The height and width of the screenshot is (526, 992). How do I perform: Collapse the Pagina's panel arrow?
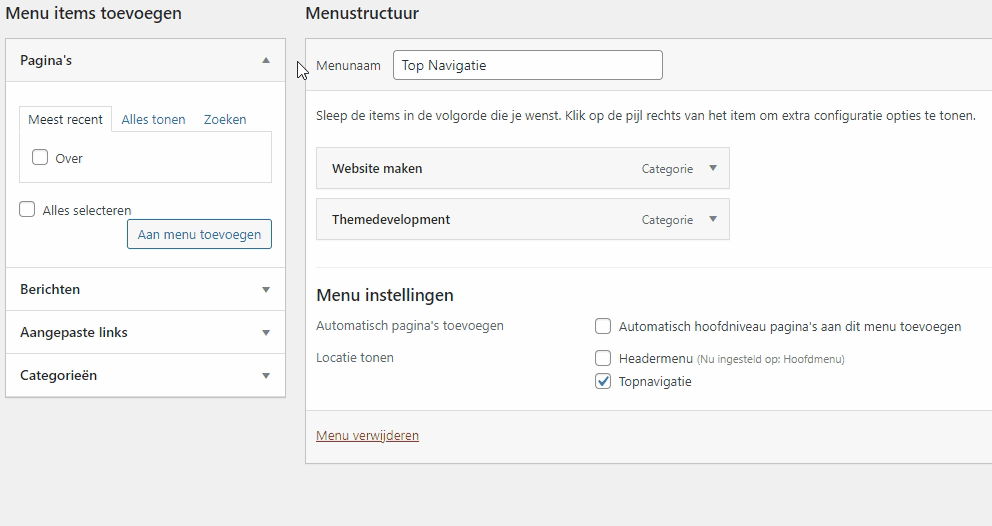266,60
